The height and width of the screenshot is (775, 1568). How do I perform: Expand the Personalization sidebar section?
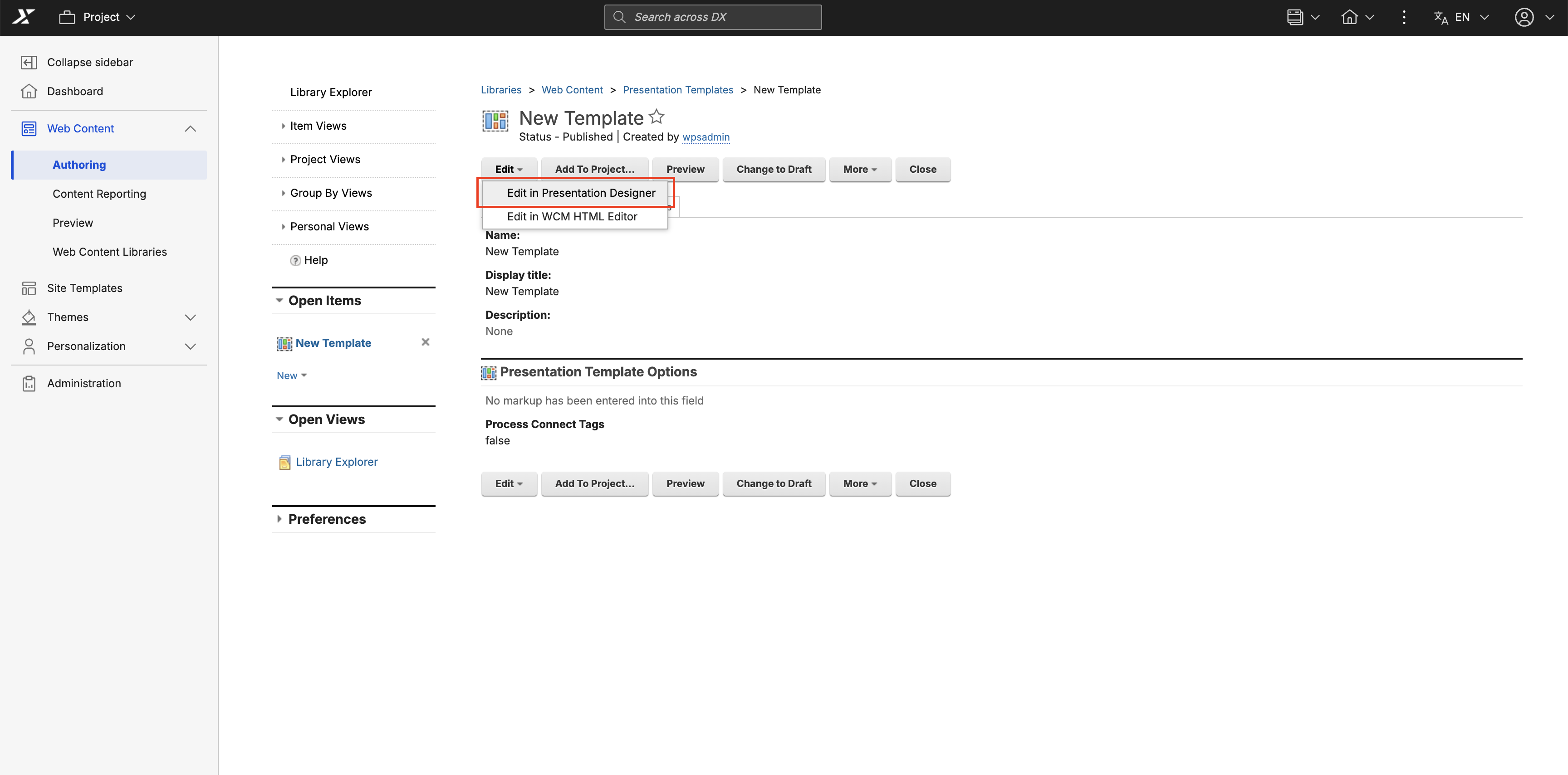190,346
